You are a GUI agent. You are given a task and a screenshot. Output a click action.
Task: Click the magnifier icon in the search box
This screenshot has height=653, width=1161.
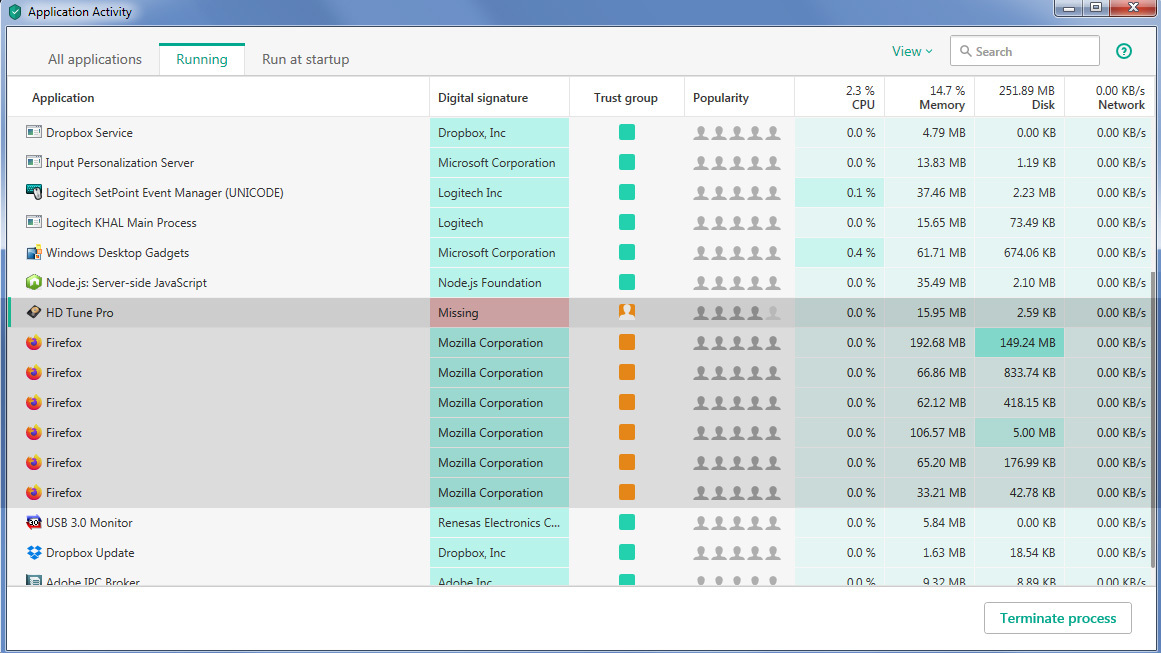(x=966, y=51)
